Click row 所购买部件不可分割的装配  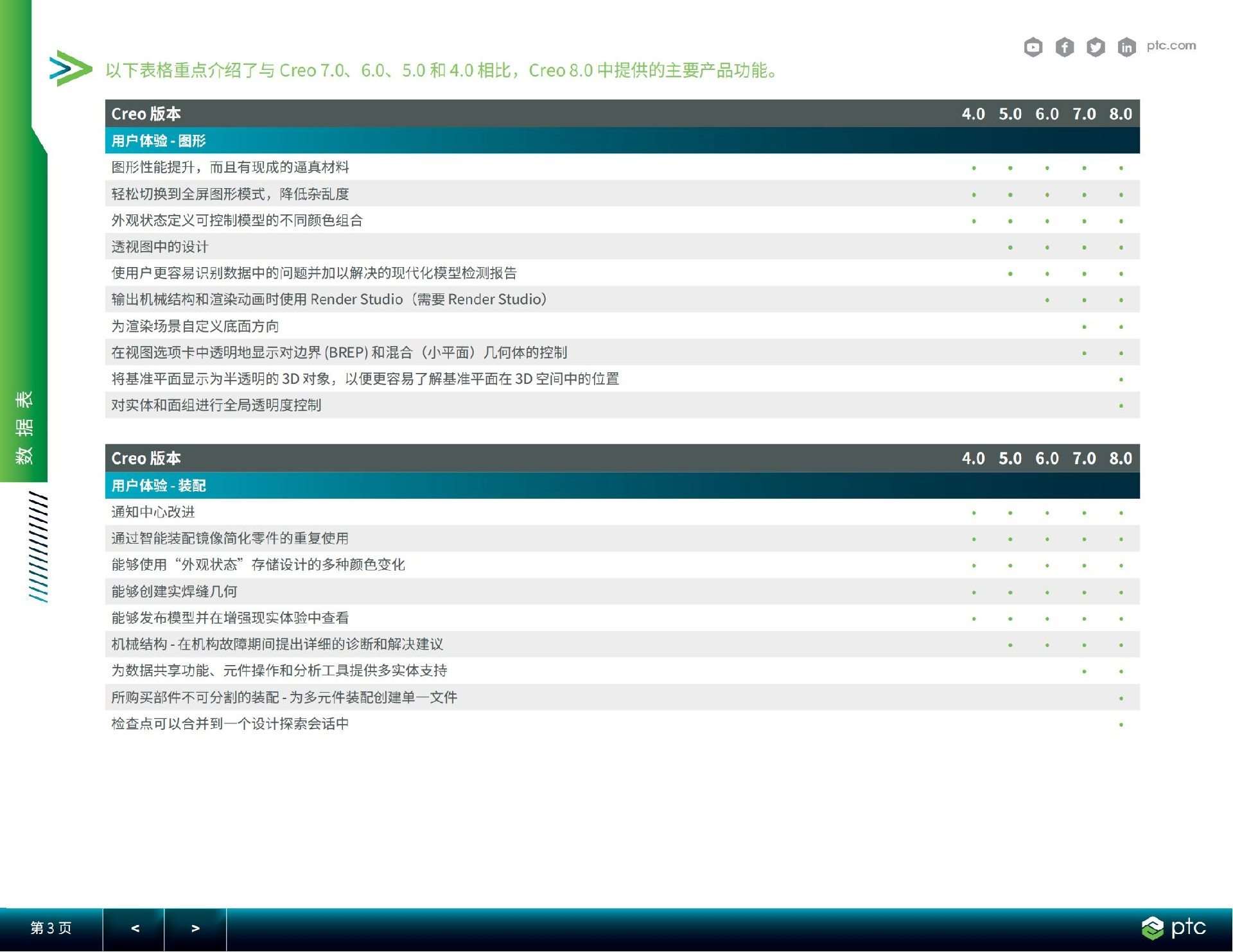pyautogui.click(x=622, y=697)
